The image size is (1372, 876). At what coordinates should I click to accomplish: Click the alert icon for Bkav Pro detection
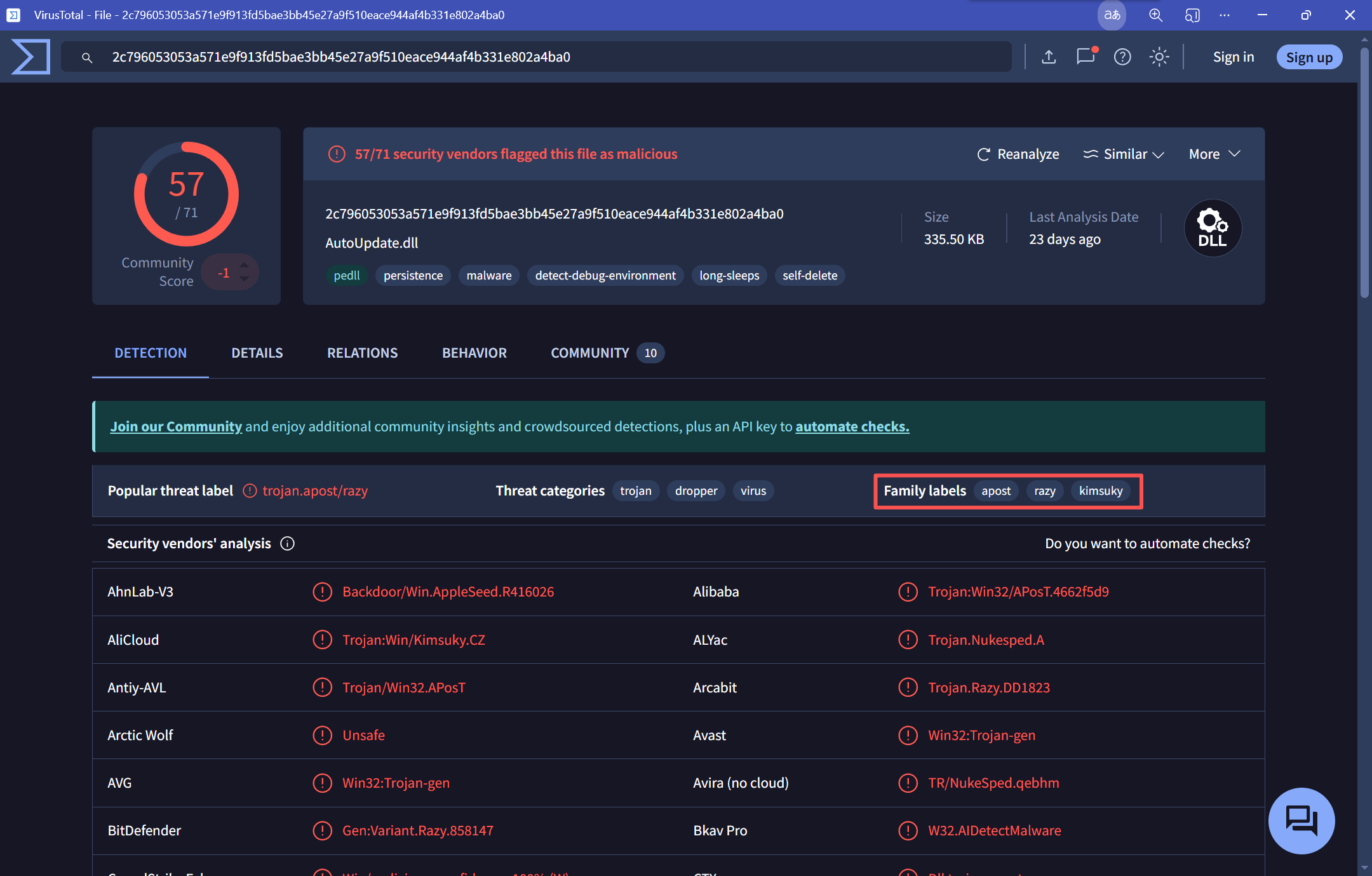(908, 830)
